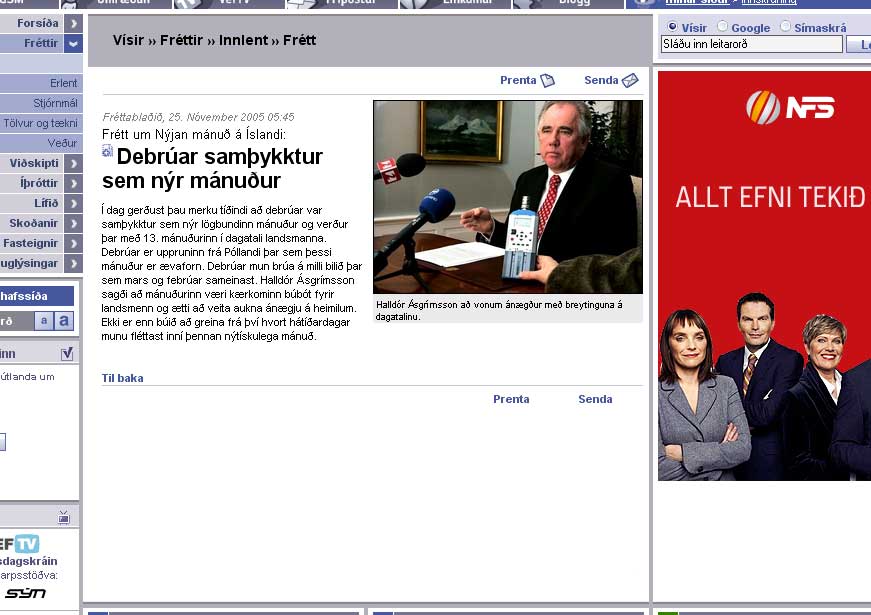Click the headline 'Debrúar samþykktur sem nýr mánuður'

[x=212, y=168]
